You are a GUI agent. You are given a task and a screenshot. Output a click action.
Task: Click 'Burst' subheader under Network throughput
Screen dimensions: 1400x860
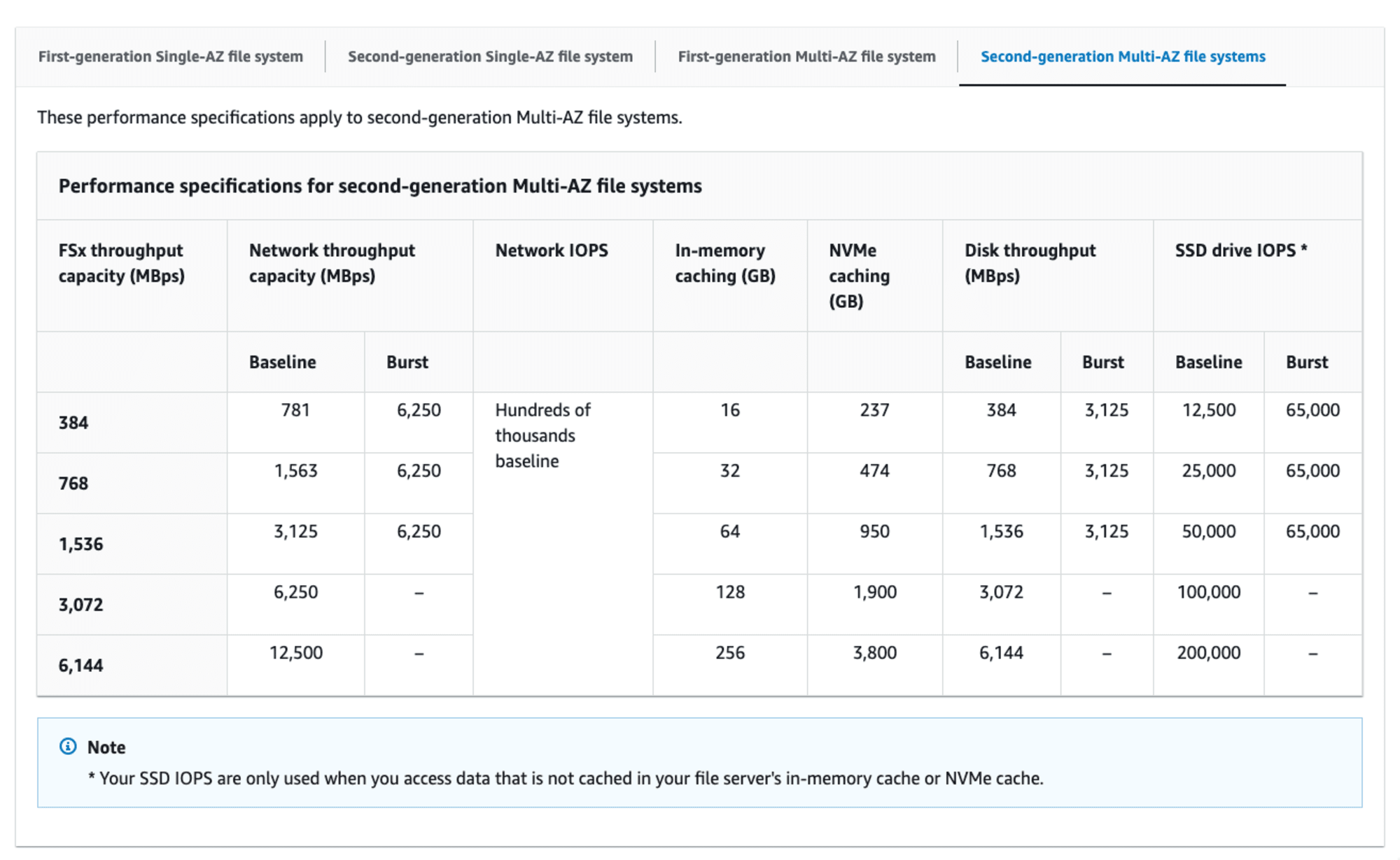click(407, 362)
